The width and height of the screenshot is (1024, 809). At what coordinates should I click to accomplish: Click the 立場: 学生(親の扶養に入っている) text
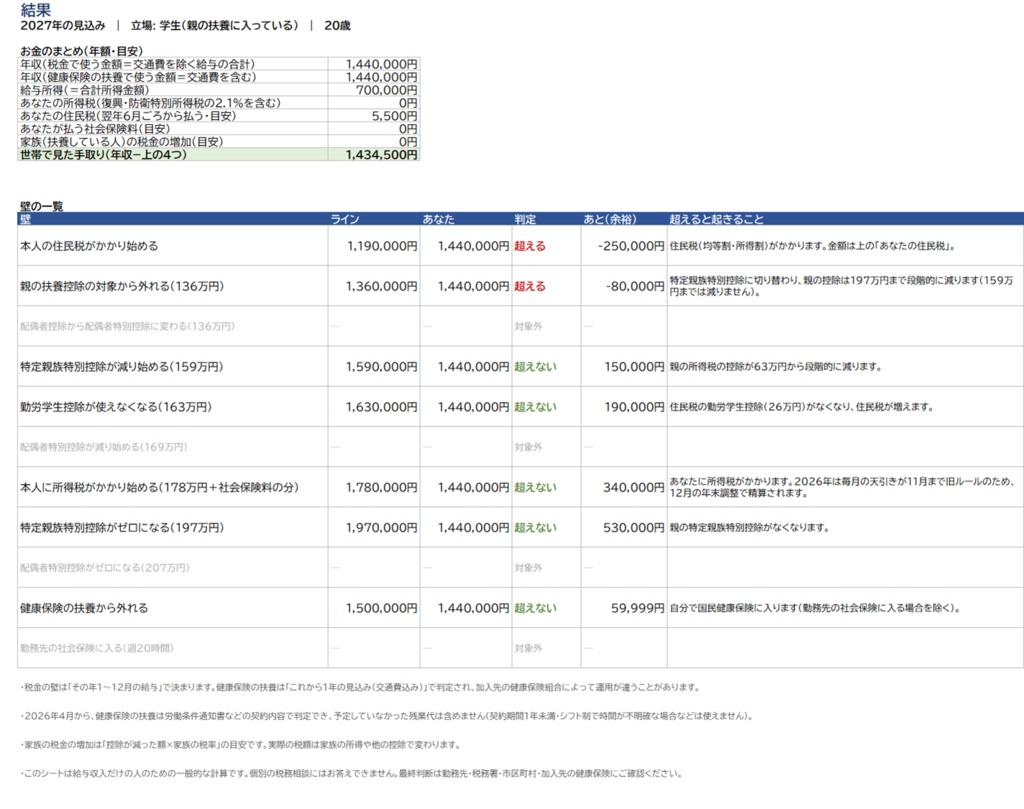[x=214, y=25]
